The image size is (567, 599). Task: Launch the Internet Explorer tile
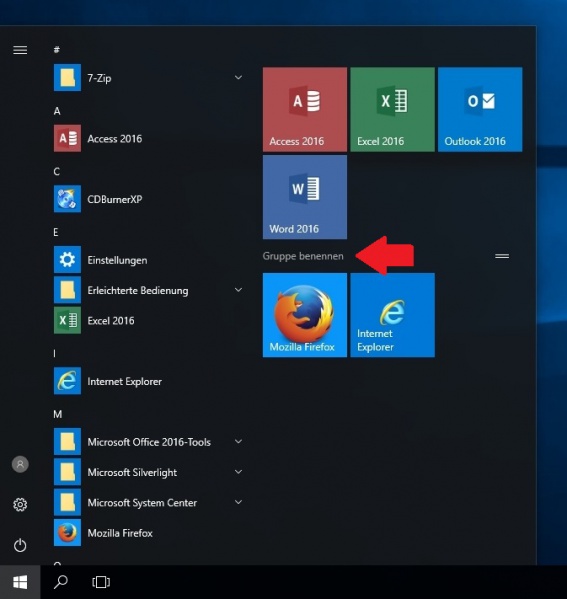pos(392,315)
